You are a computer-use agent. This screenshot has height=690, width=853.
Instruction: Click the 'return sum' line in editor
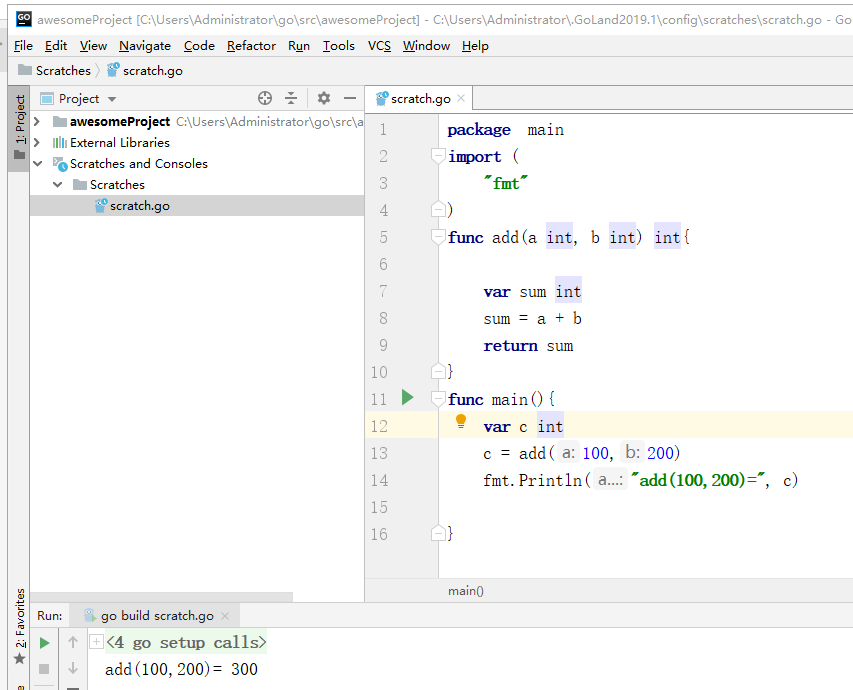[x=528, y=346]
